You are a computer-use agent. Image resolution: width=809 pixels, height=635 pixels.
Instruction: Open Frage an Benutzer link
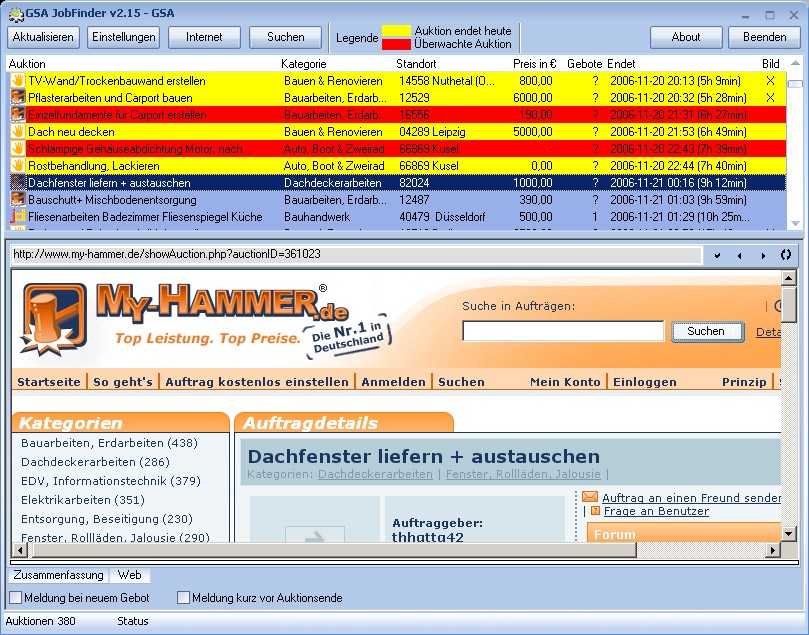pyautogui.click(x=656, y=511)
